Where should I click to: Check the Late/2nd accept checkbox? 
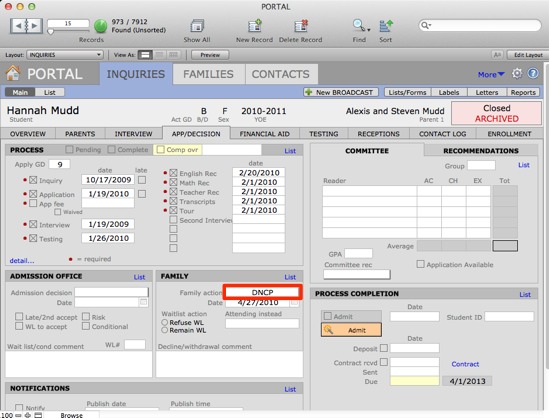coord(19,317)
